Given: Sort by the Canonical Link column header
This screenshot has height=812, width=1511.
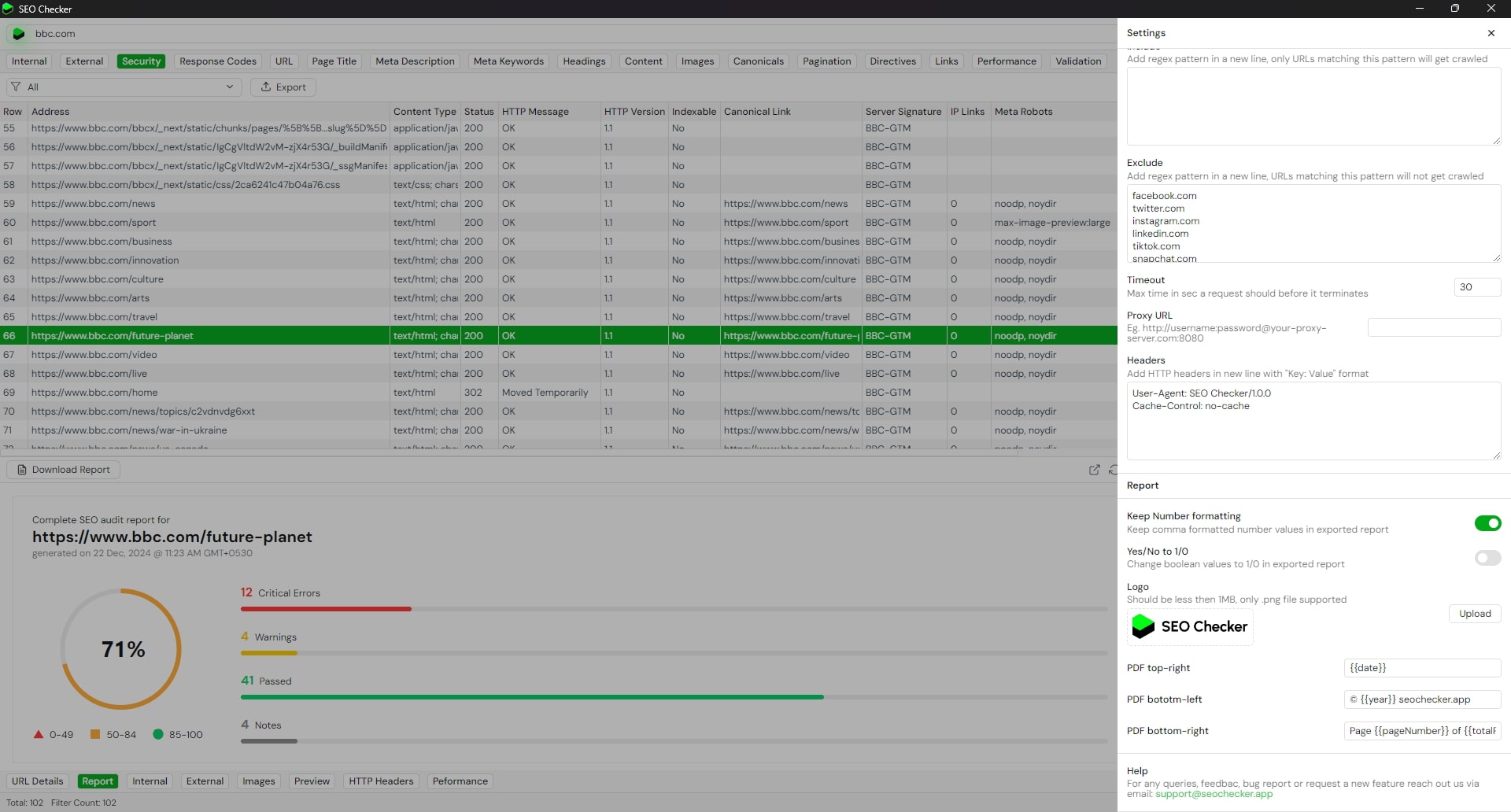Looking at the screenshot, I should click(791, 112).
